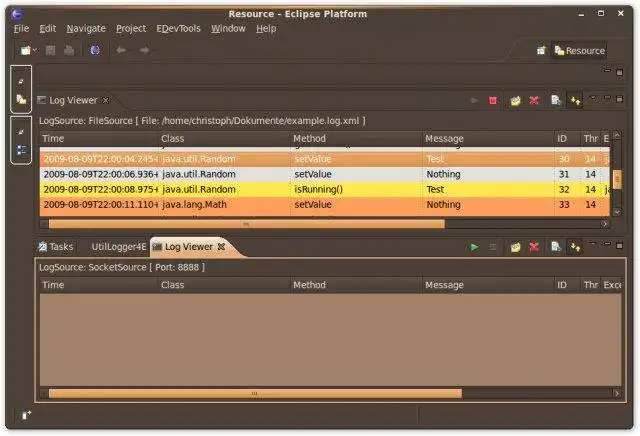
Task: Open log source icon in lower Log Viewer
Action: click(516, 247)
